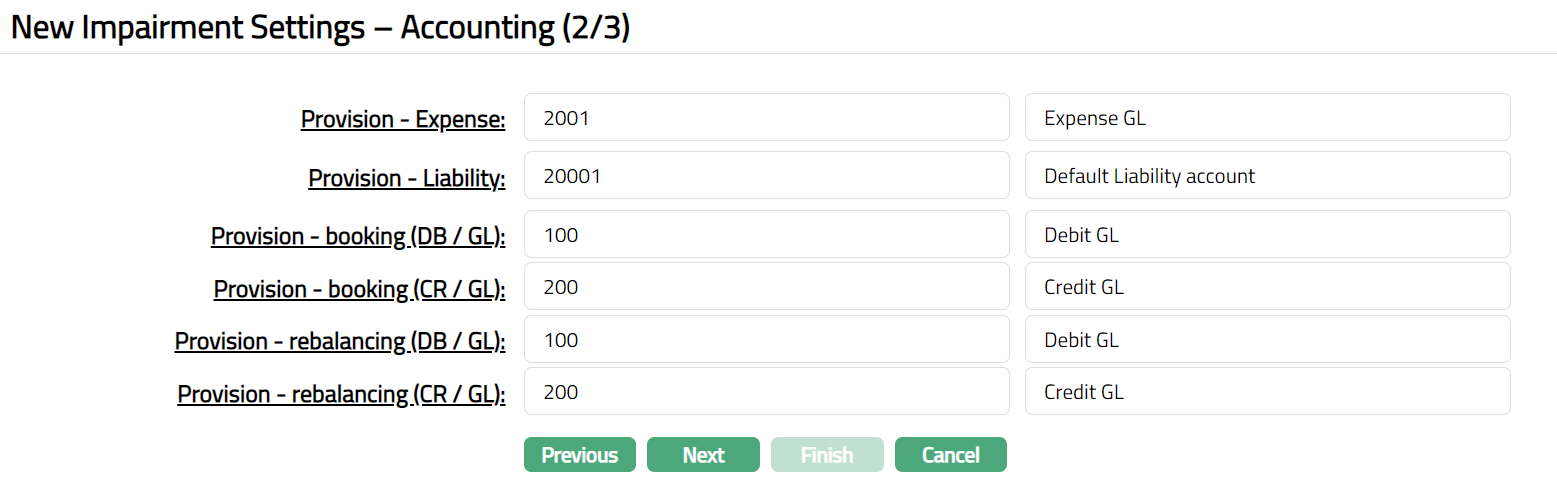Click Credit GL description in the booking row
Screen dimensions: 1557x499
tap(1267, 287)
